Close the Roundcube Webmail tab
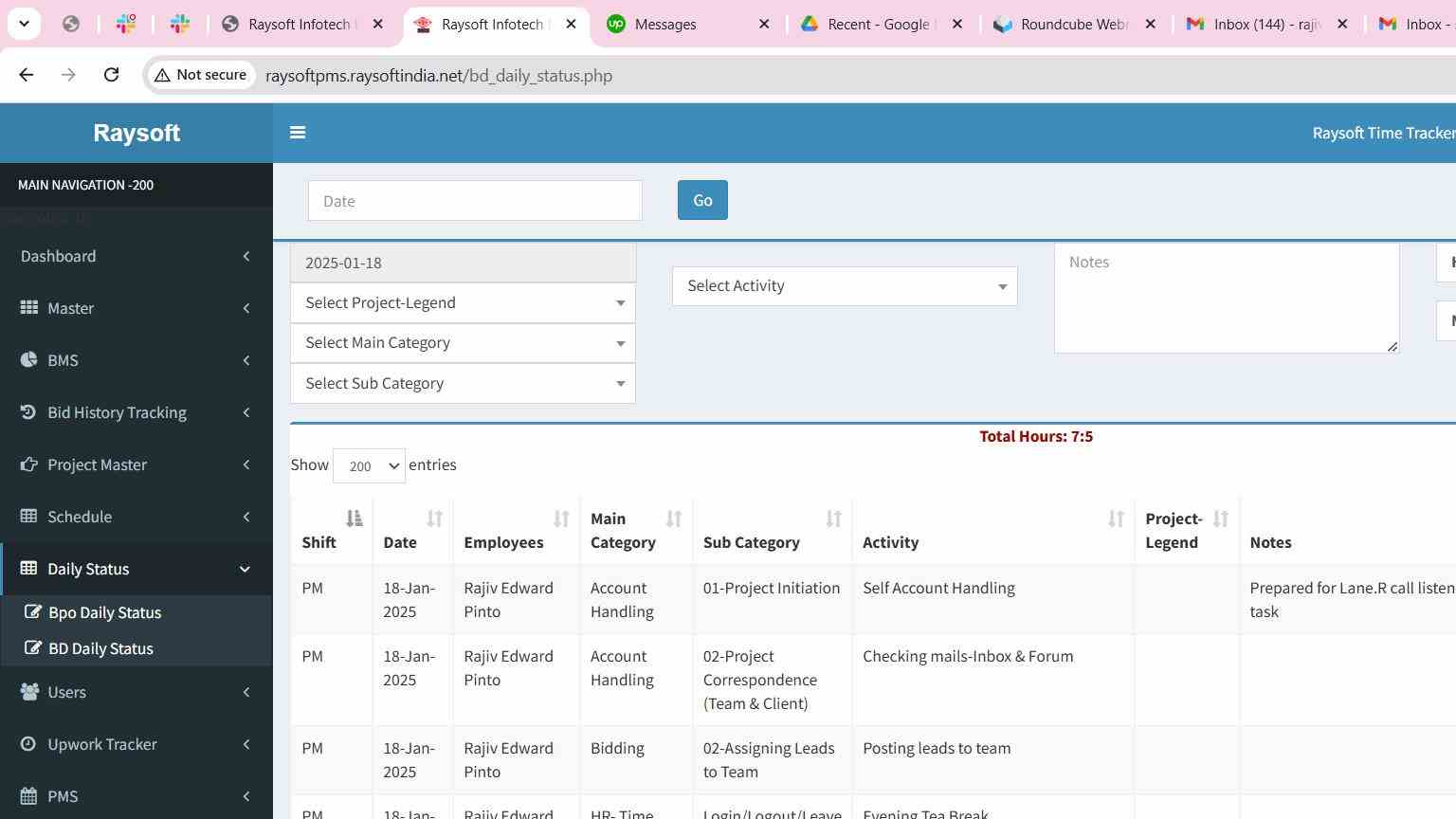This screenshot has width=1456, height=819. tap(1151, 24)
